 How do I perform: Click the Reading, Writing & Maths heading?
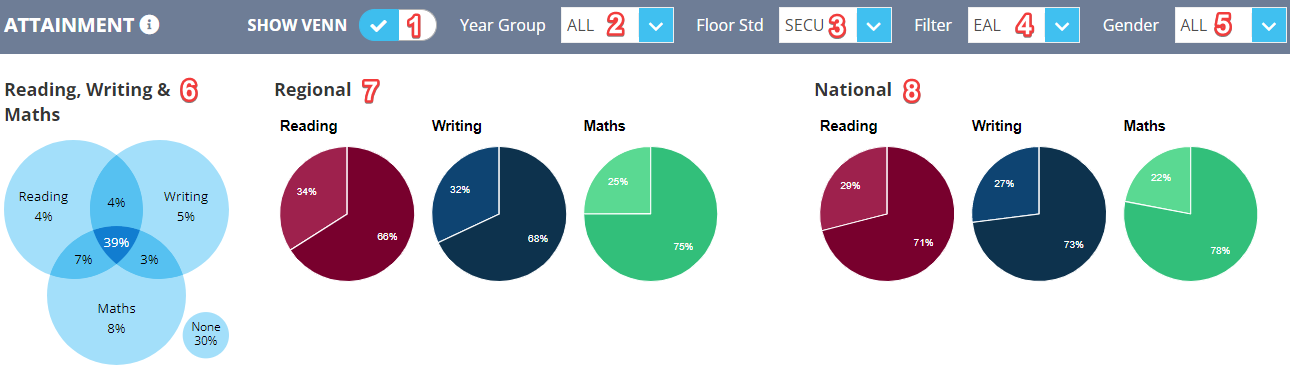click(x=87, y=102)
